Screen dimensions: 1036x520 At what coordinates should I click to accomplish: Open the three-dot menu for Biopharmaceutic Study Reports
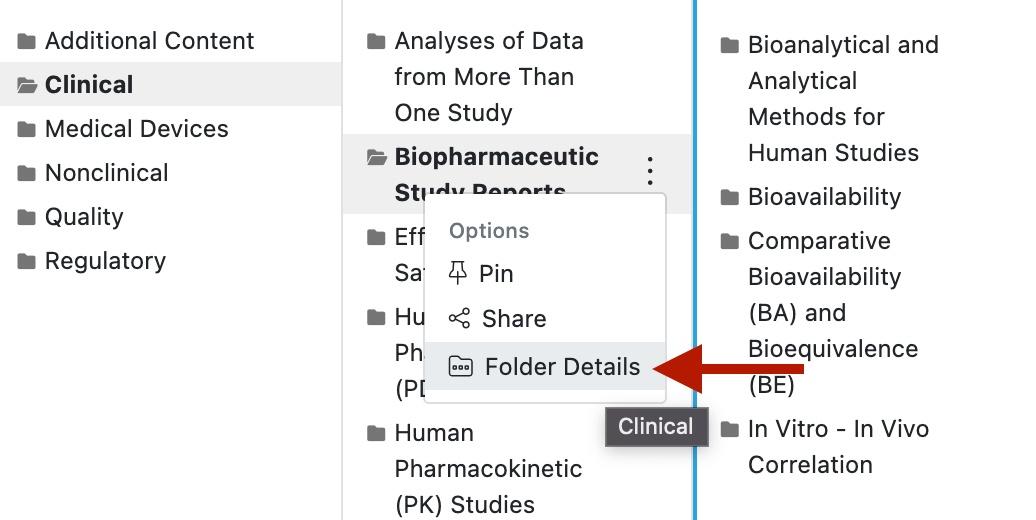tap(650, 171)
